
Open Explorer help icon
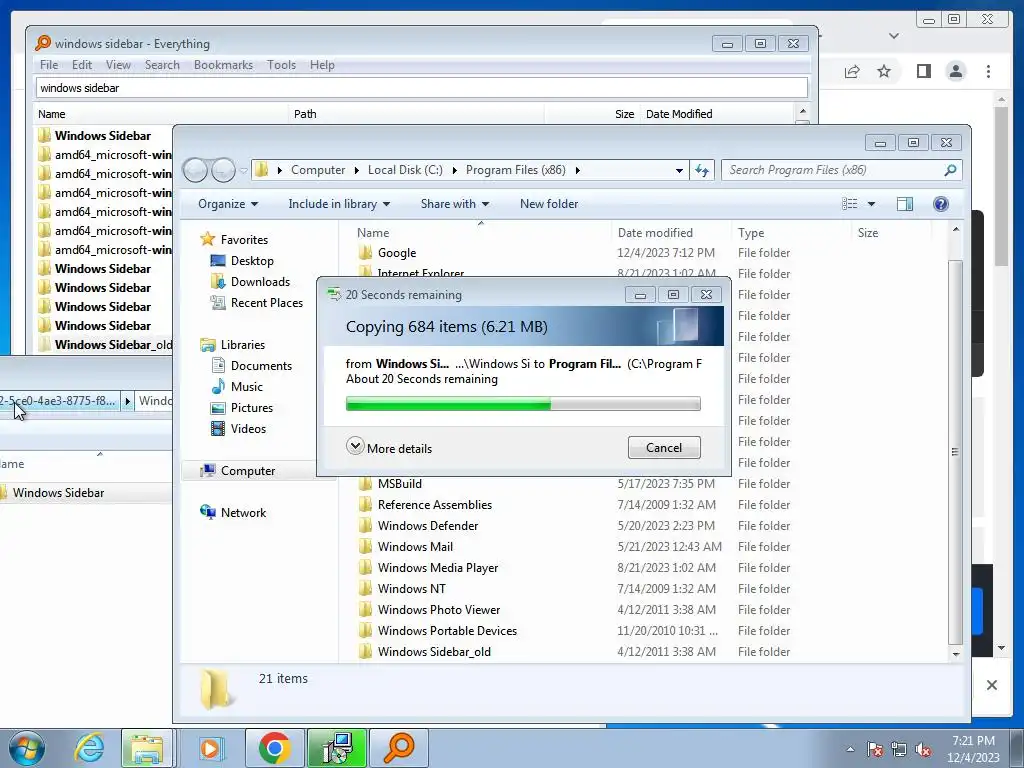point(940,204)
